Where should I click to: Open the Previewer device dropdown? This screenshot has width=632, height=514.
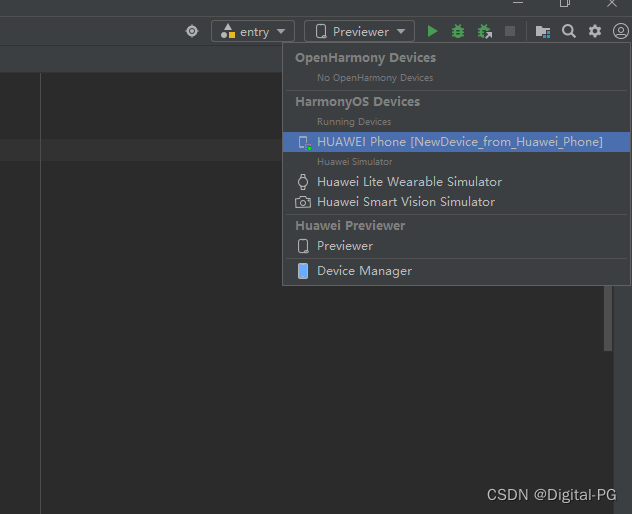[x=359, y=31]
